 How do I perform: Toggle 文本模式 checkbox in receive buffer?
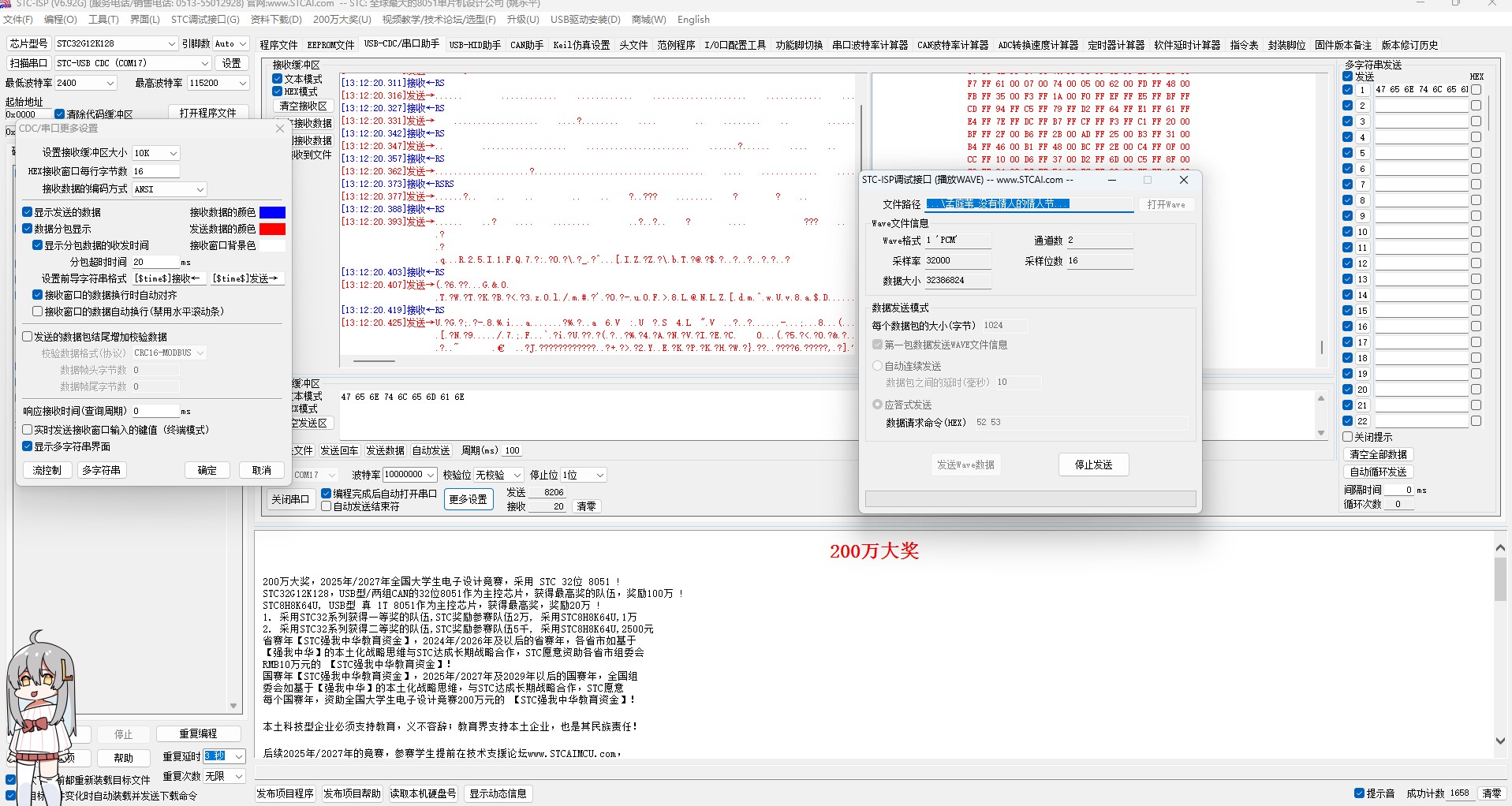(278, 79)
